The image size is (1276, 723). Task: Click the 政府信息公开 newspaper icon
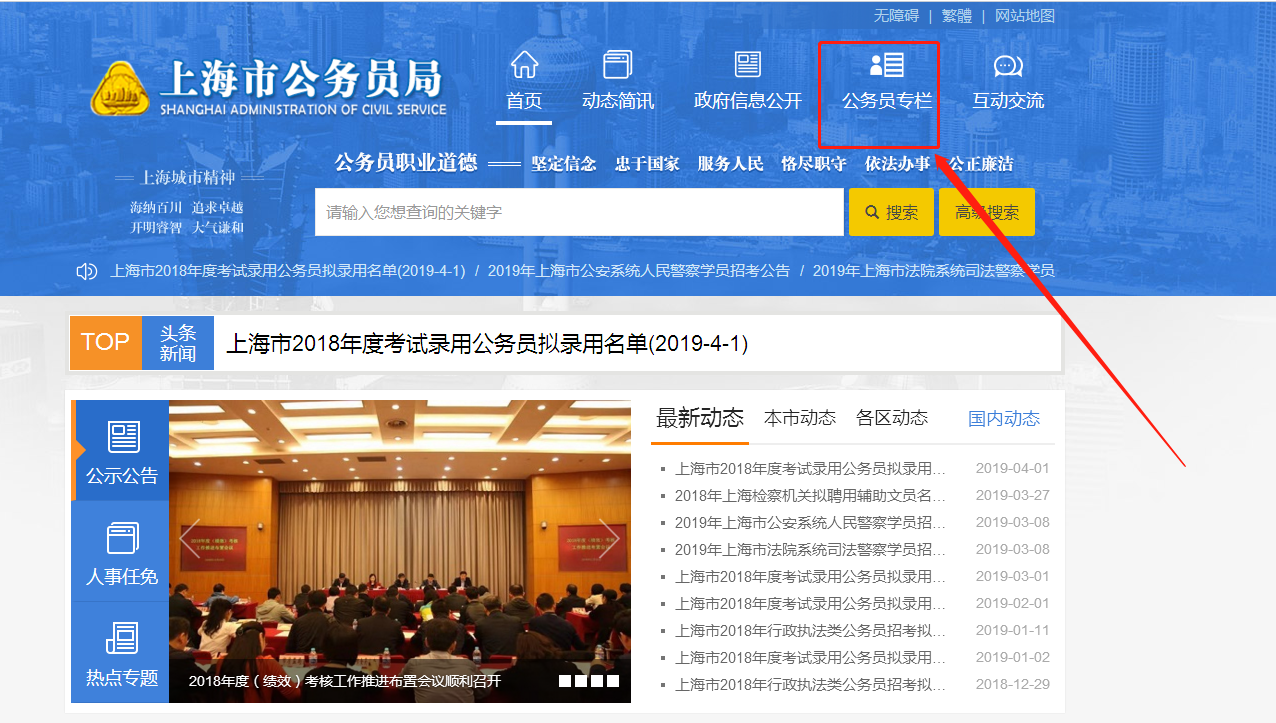[x=748, y=65]
